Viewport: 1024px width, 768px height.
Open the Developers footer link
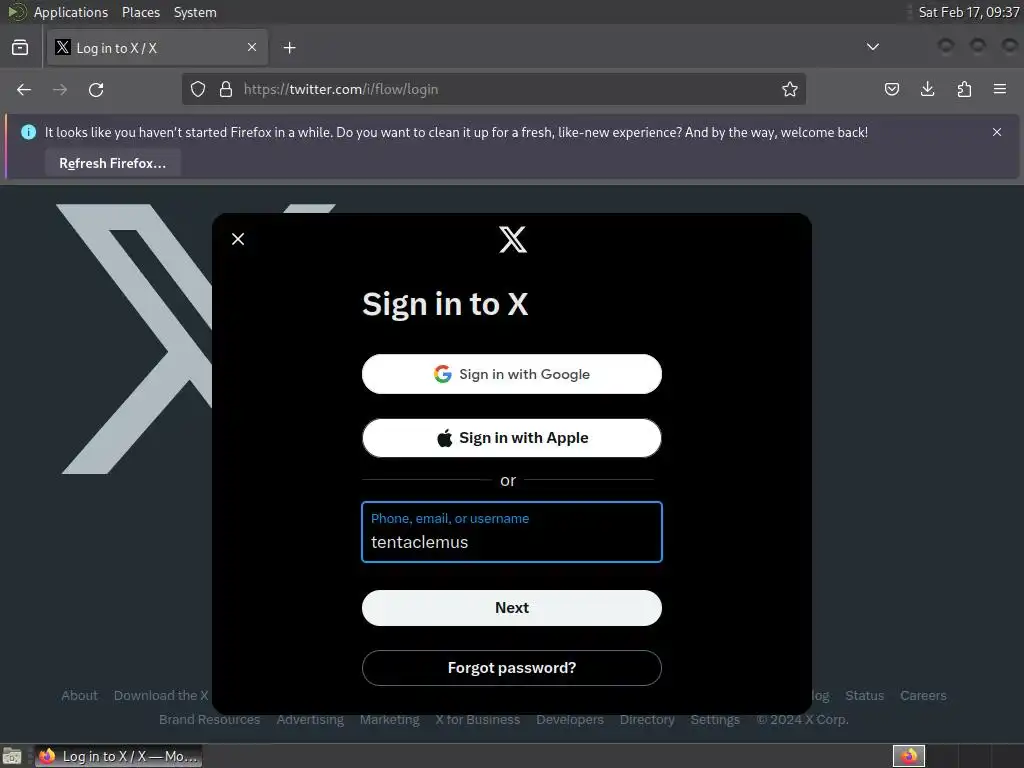click(x=570, y=720)
